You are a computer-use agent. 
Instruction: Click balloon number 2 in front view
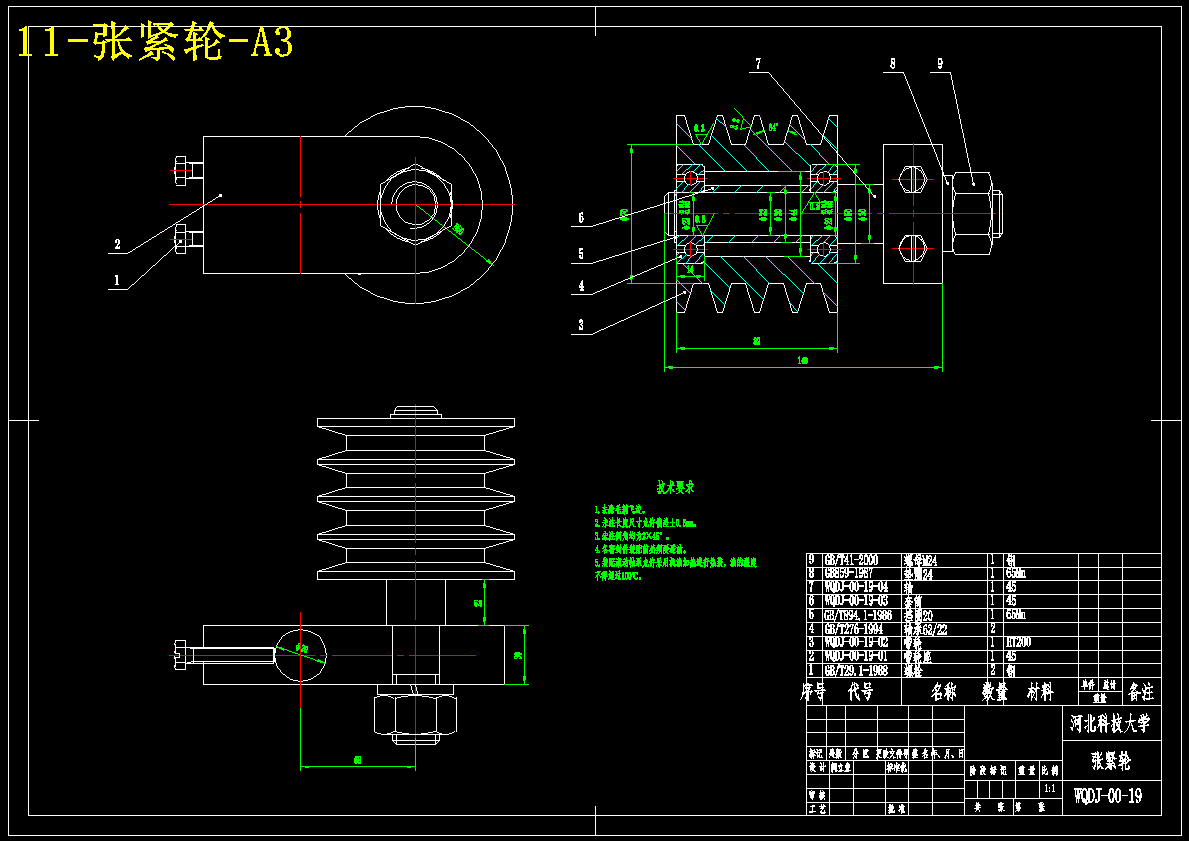[x=118, y=244]
